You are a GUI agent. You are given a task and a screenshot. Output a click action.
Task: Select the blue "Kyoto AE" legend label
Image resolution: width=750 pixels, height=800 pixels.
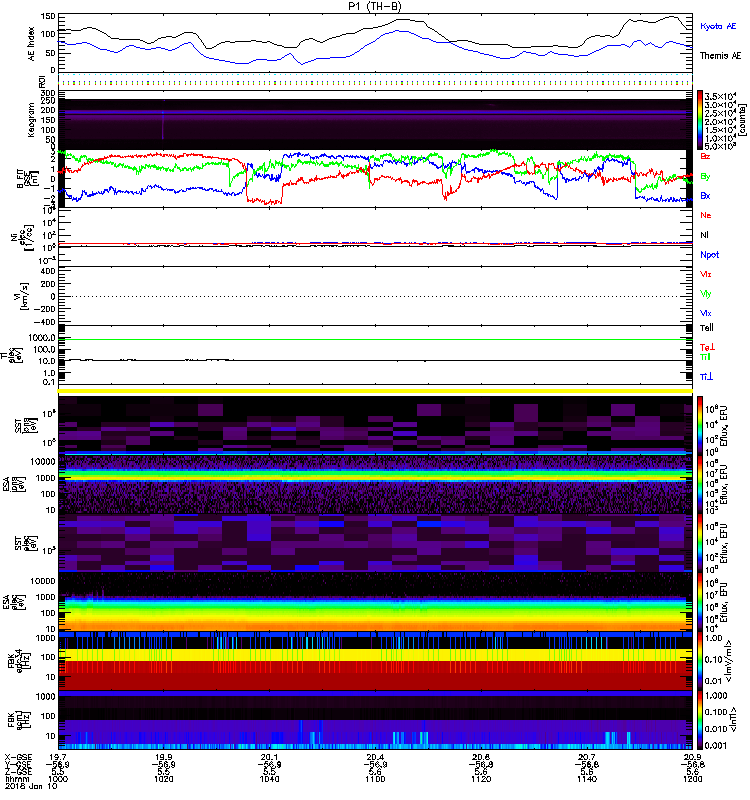718,26
